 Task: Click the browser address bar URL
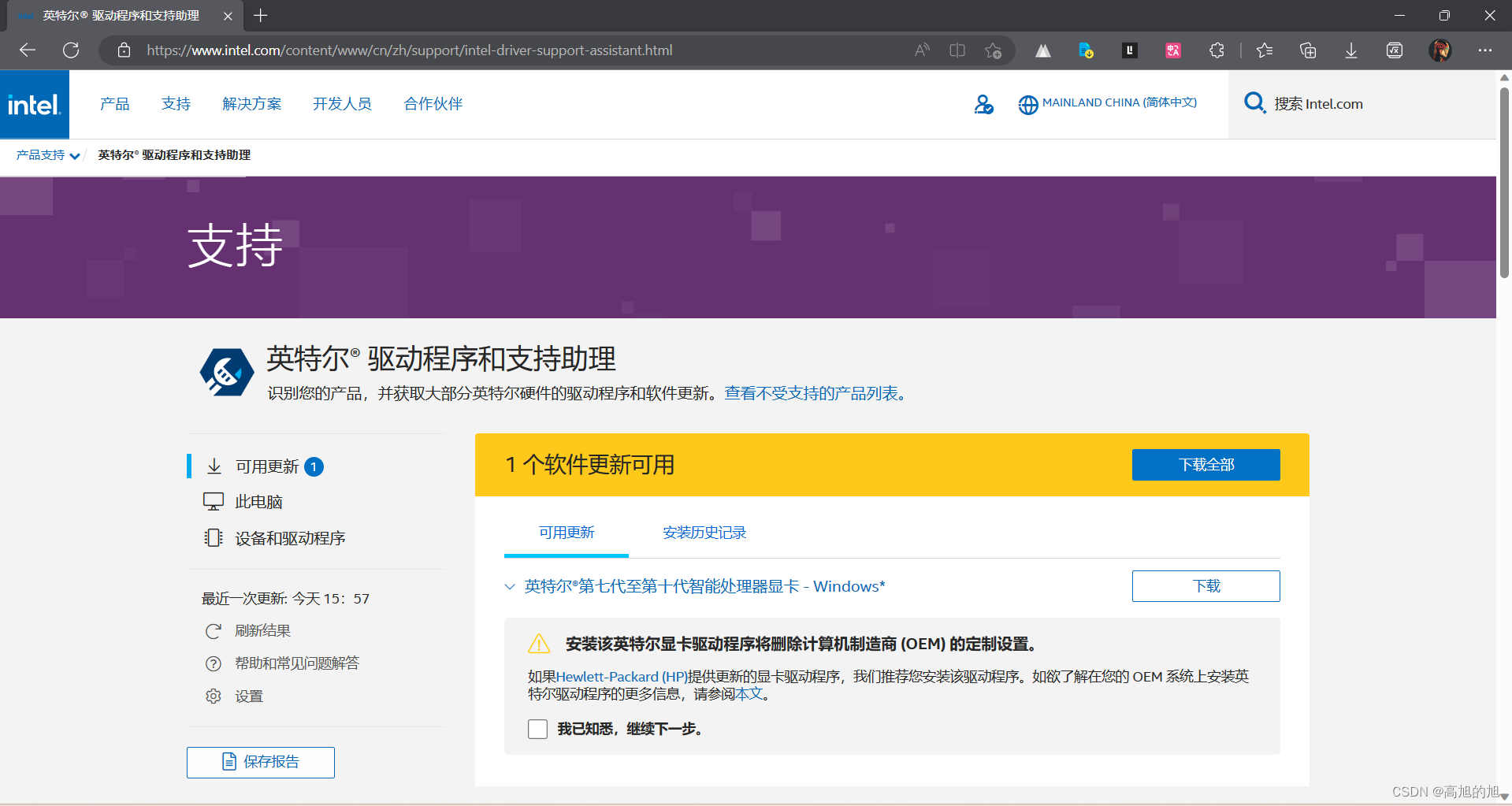(410, 50)
